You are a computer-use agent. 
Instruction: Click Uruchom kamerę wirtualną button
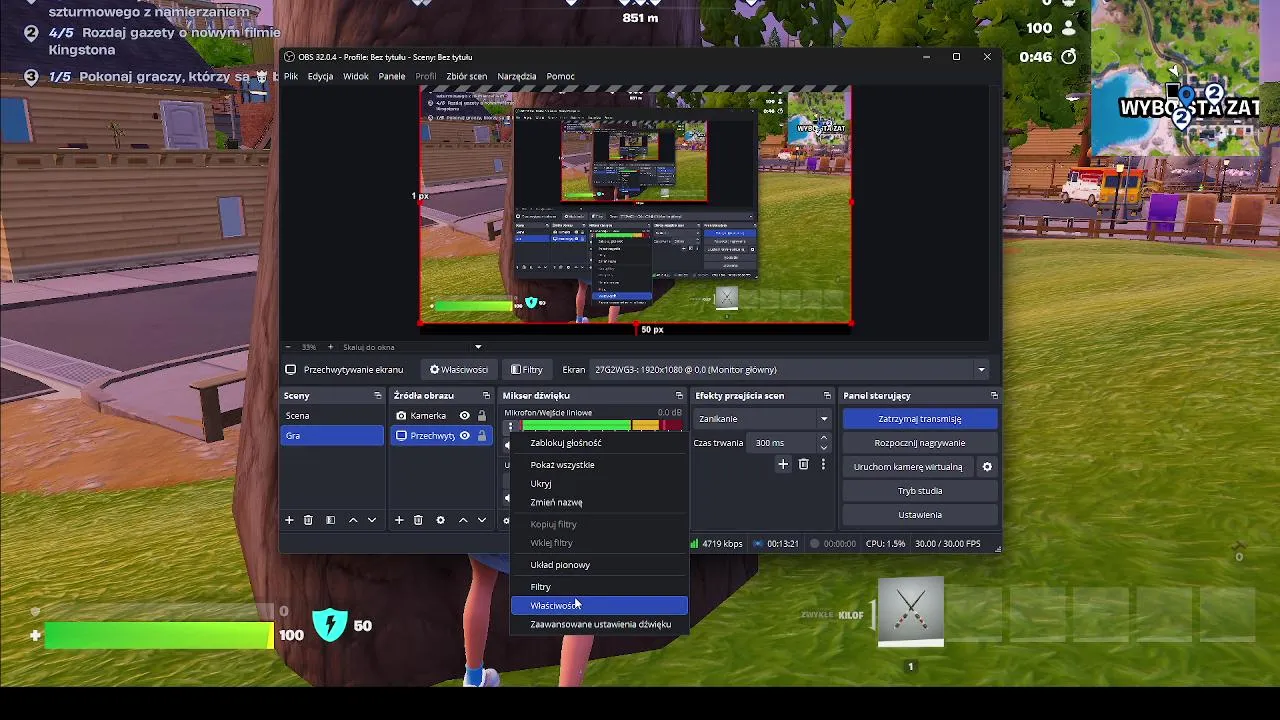[908, 467]
